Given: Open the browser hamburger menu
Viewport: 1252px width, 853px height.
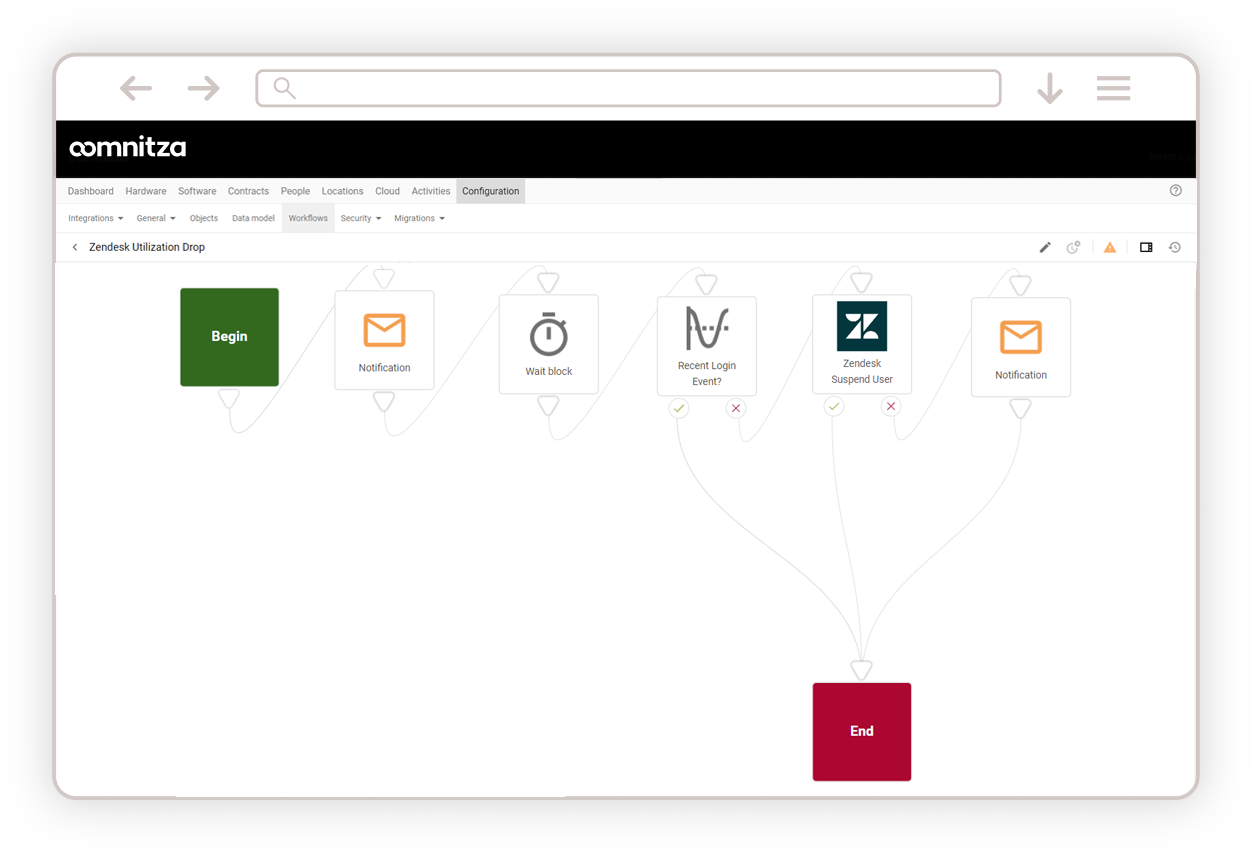Looking at the screenshot, I should coord(1113,88).
